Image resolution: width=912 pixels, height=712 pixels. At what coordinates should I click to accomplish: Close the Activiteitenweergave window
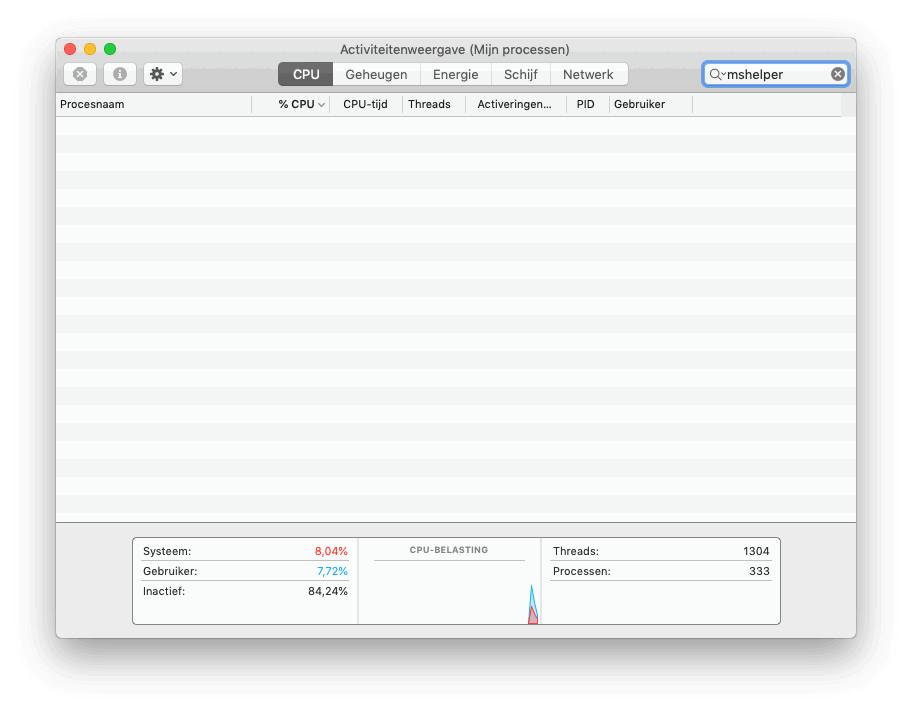click(x=70, y=49)
